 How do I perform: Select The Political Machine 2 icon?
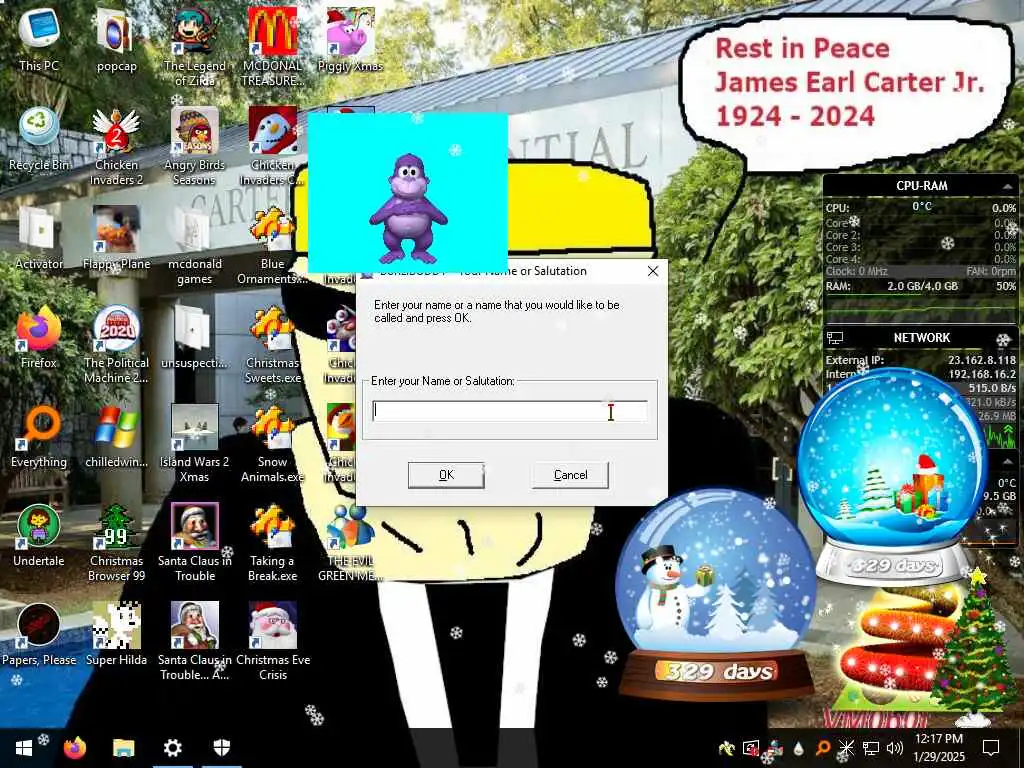116,345
